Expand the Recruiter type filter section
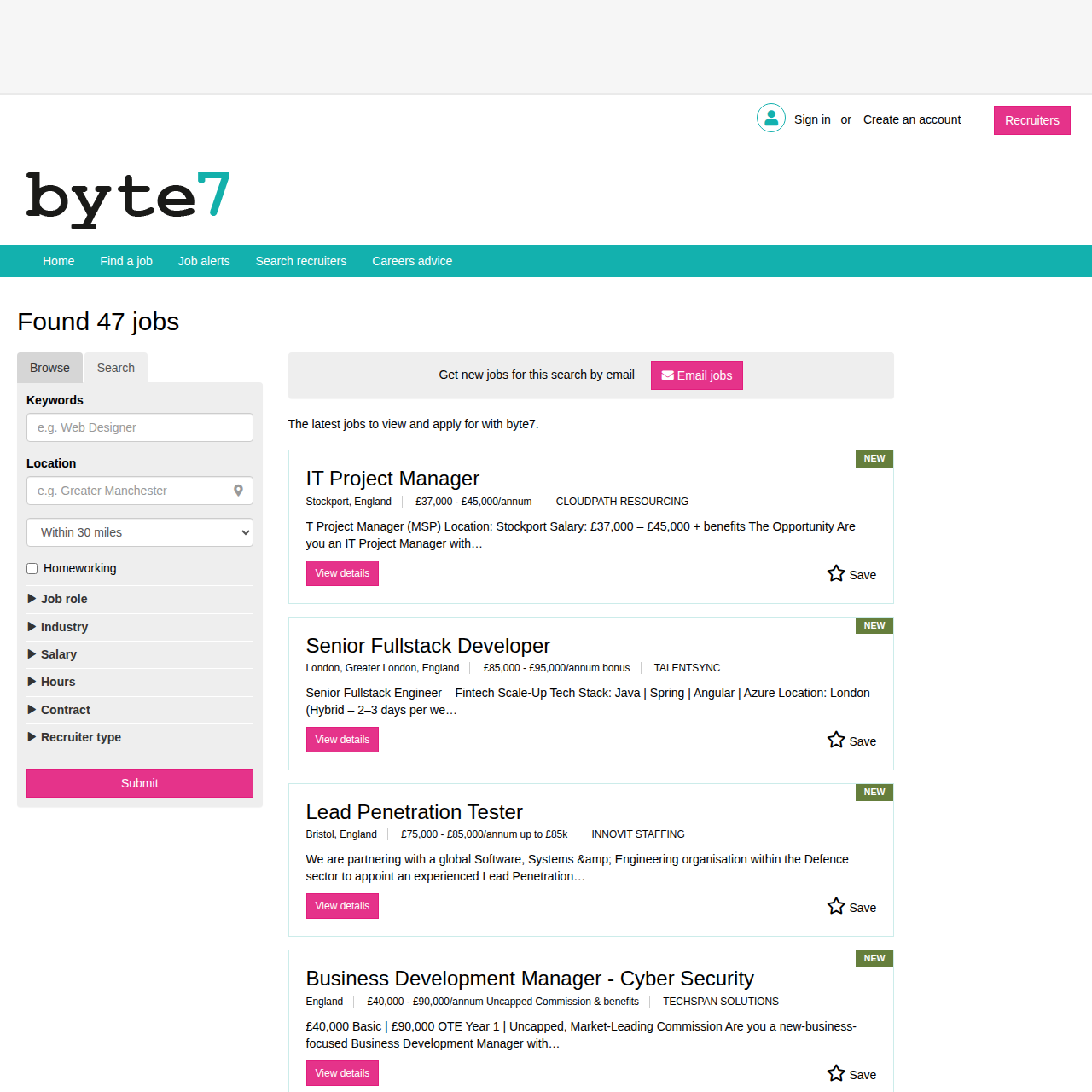The image size is (1092, 1092). (80, 737)
